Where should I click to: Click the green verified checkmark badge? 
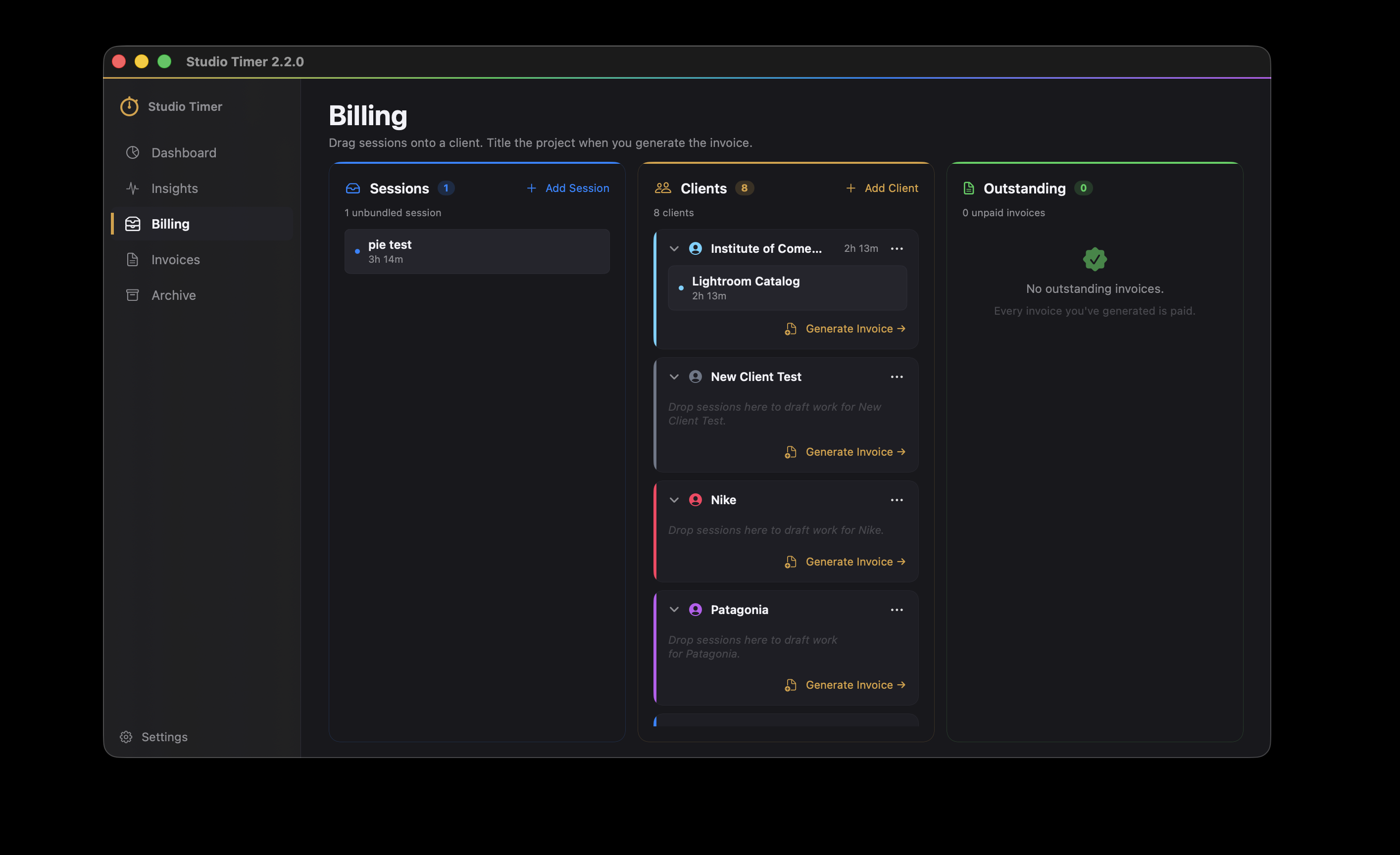tap(1095, 259)
